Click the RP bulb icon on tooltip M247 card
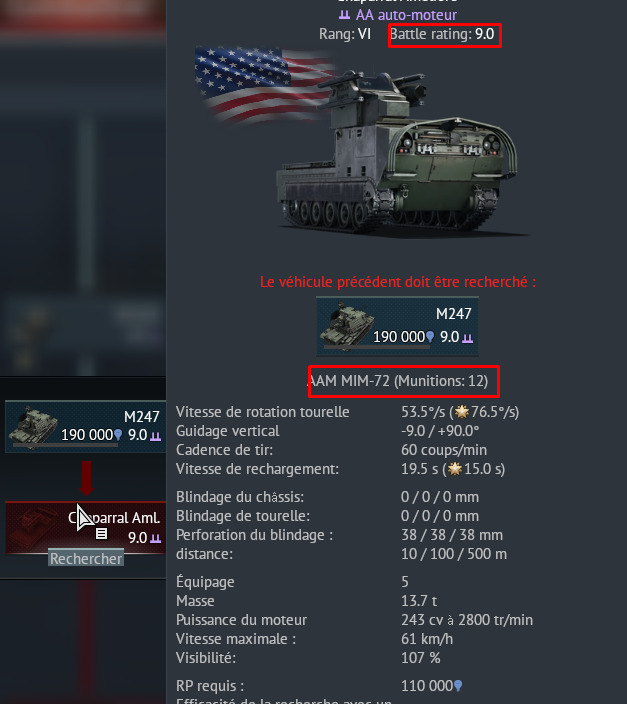627x704 pixels. 430,337
